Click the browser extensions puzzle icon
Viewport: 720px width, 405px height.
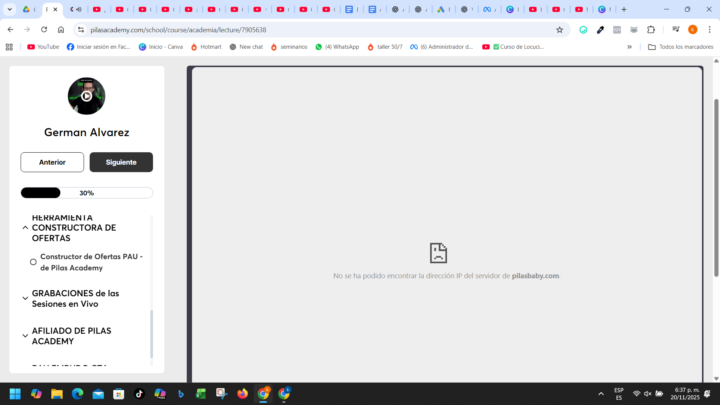(x=651, y=30)
